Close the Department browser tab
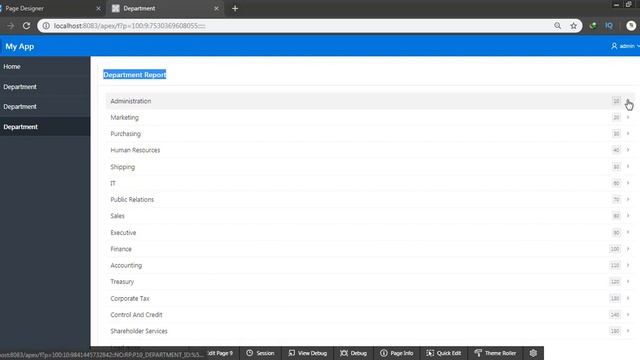 [216, 9]
